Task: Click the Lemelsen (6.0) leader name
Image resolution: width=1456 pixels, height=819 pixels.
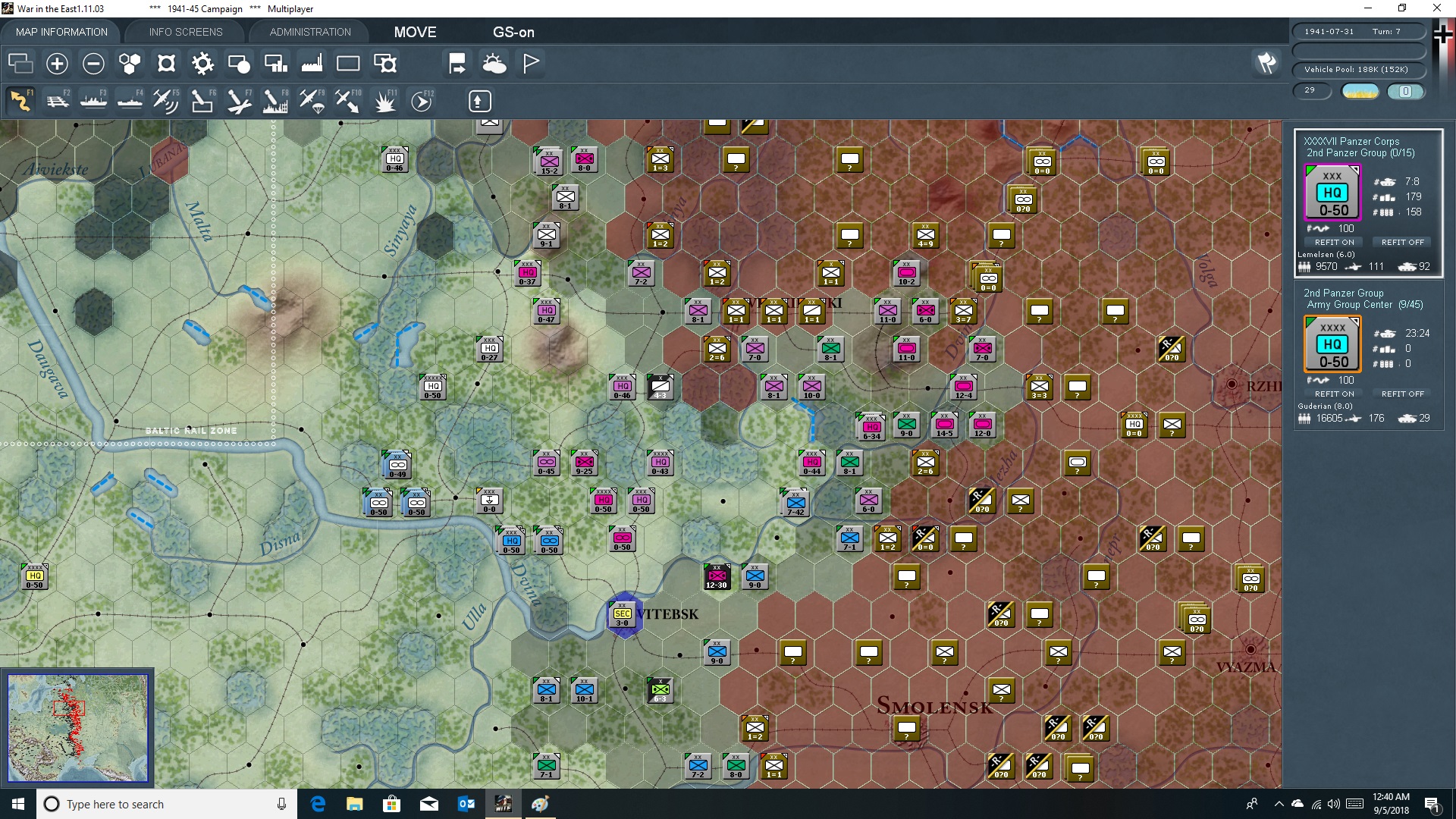Action: (x=1326, y=254)
